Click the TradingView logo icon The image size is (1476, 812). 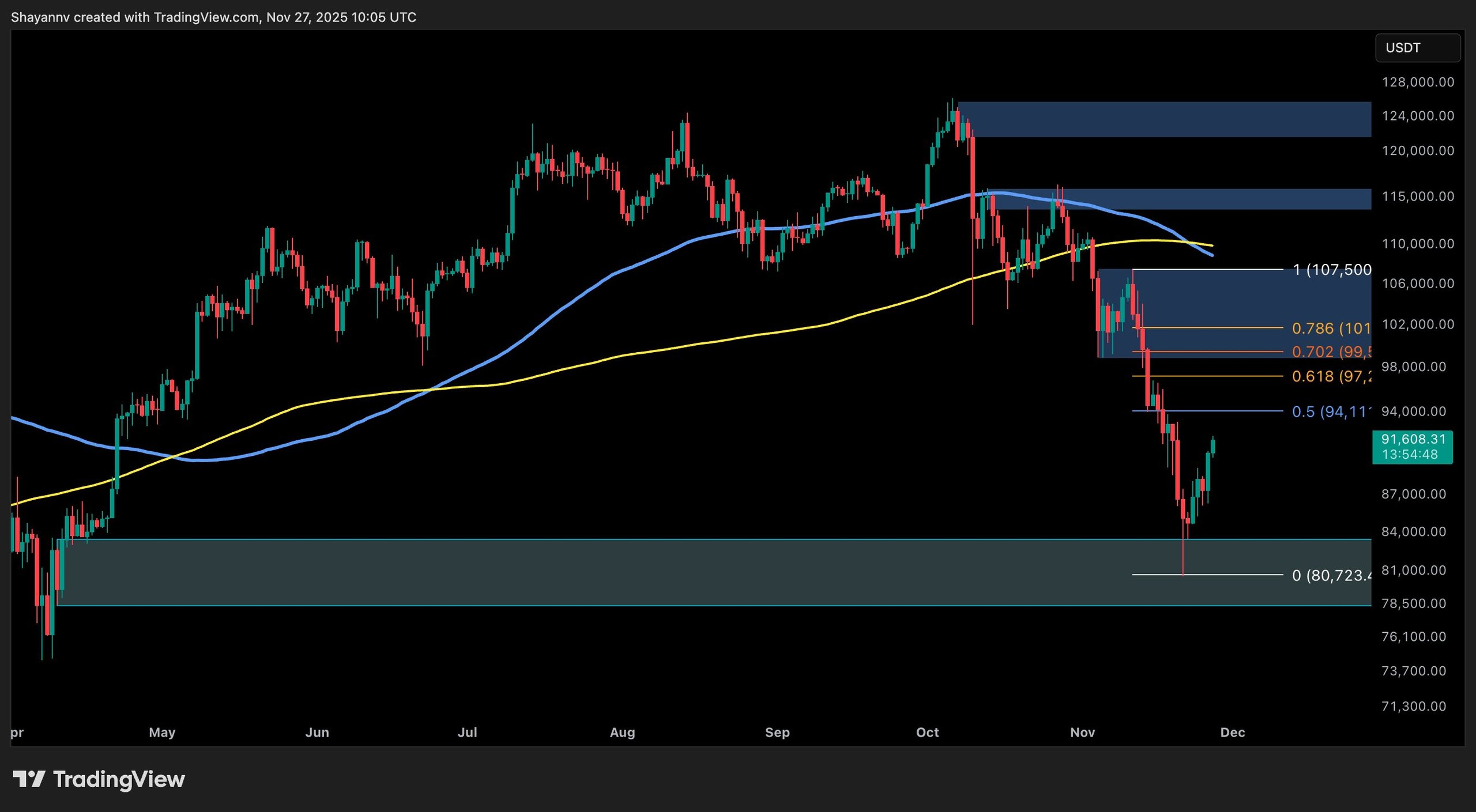click(x=30, y=779)
